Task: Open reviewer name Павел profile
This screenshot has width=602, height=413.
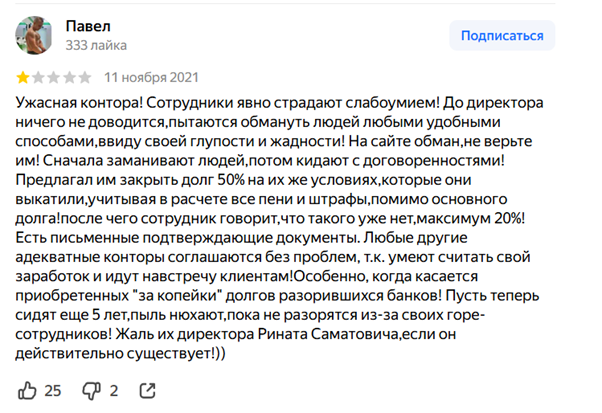Action: [87, 25]
